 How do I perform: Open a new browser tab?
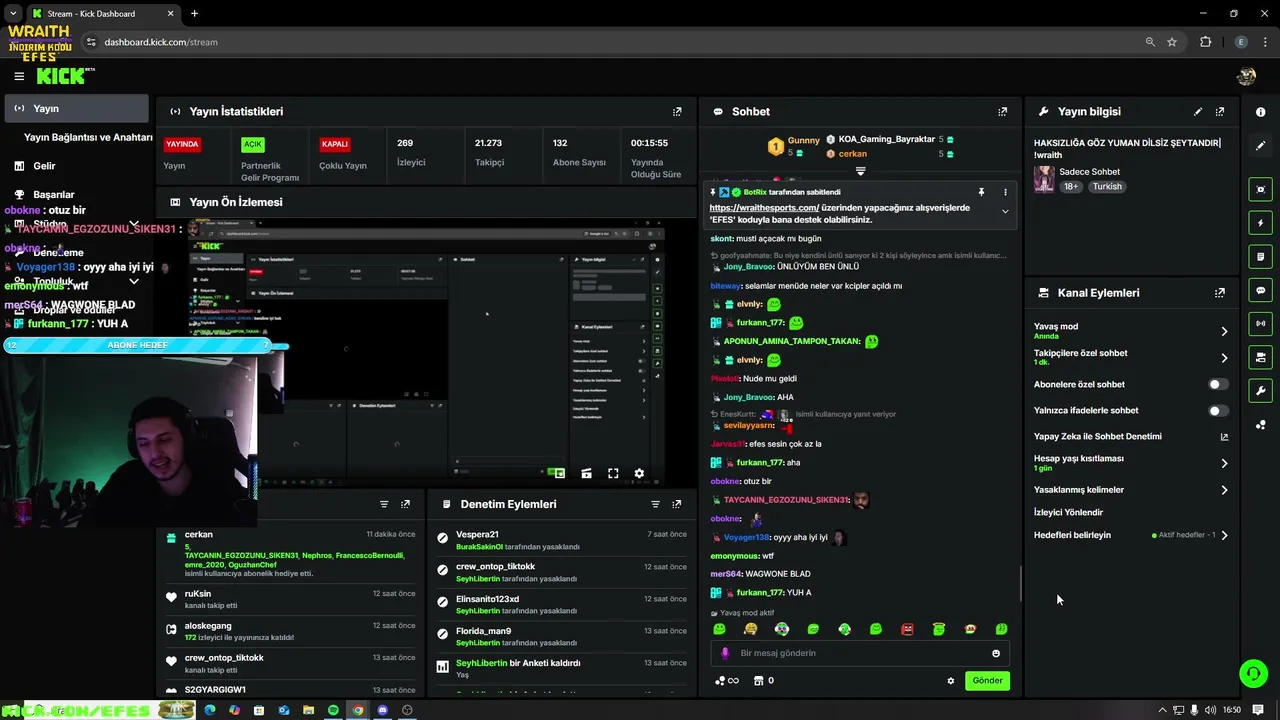(194, 13)
